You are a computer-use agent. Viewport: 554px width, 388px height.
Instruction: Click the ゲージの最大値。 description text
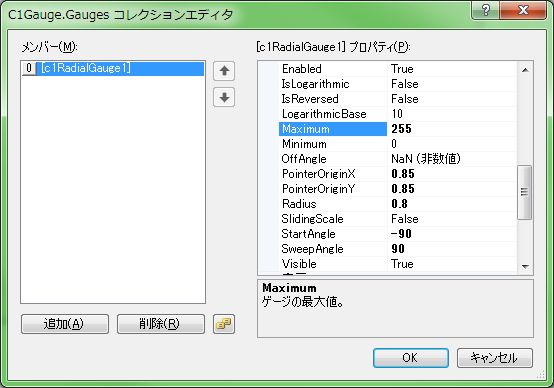coord(303,302)
